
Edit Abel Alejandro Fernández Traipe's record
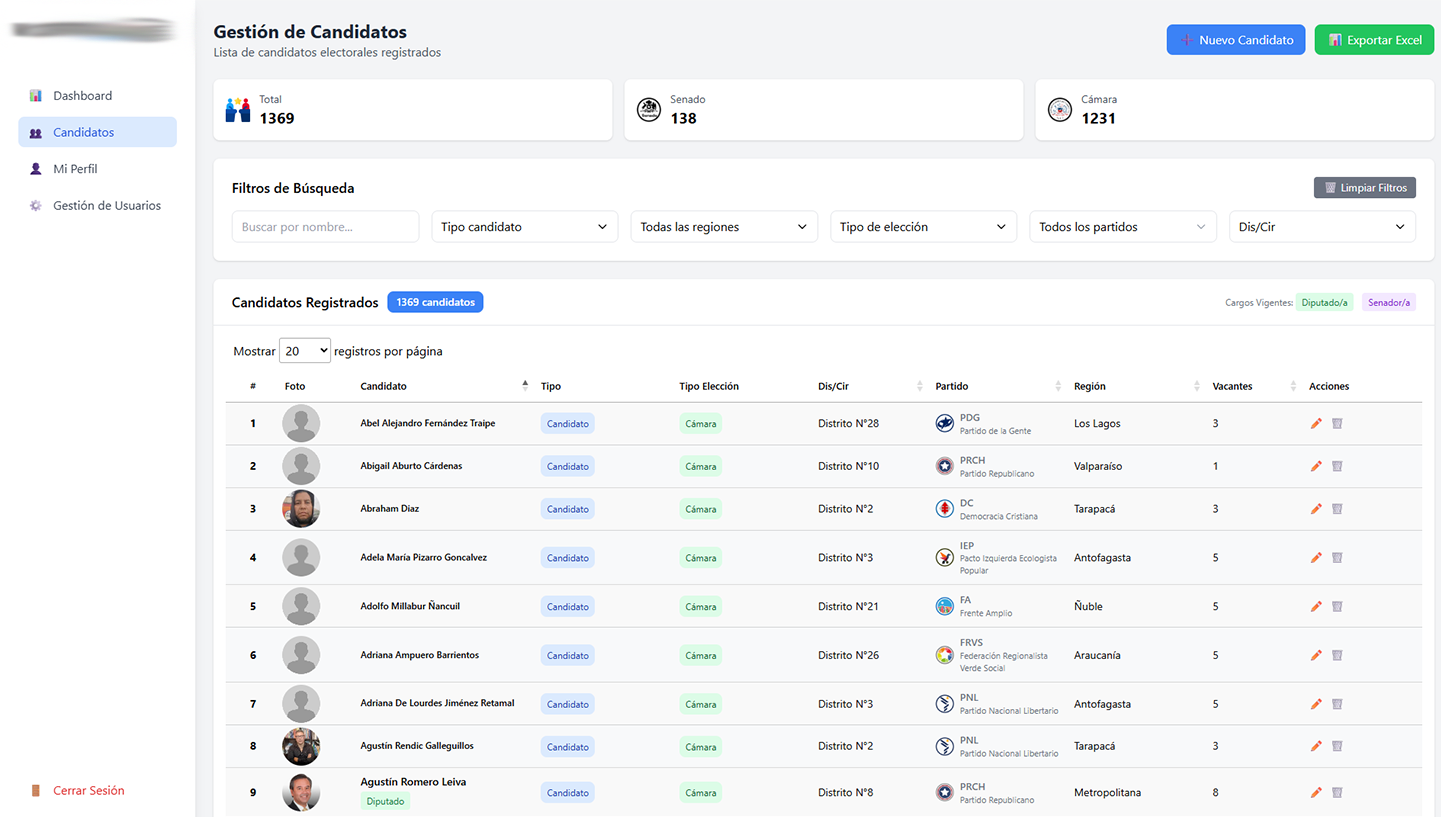coord(1316,423)
